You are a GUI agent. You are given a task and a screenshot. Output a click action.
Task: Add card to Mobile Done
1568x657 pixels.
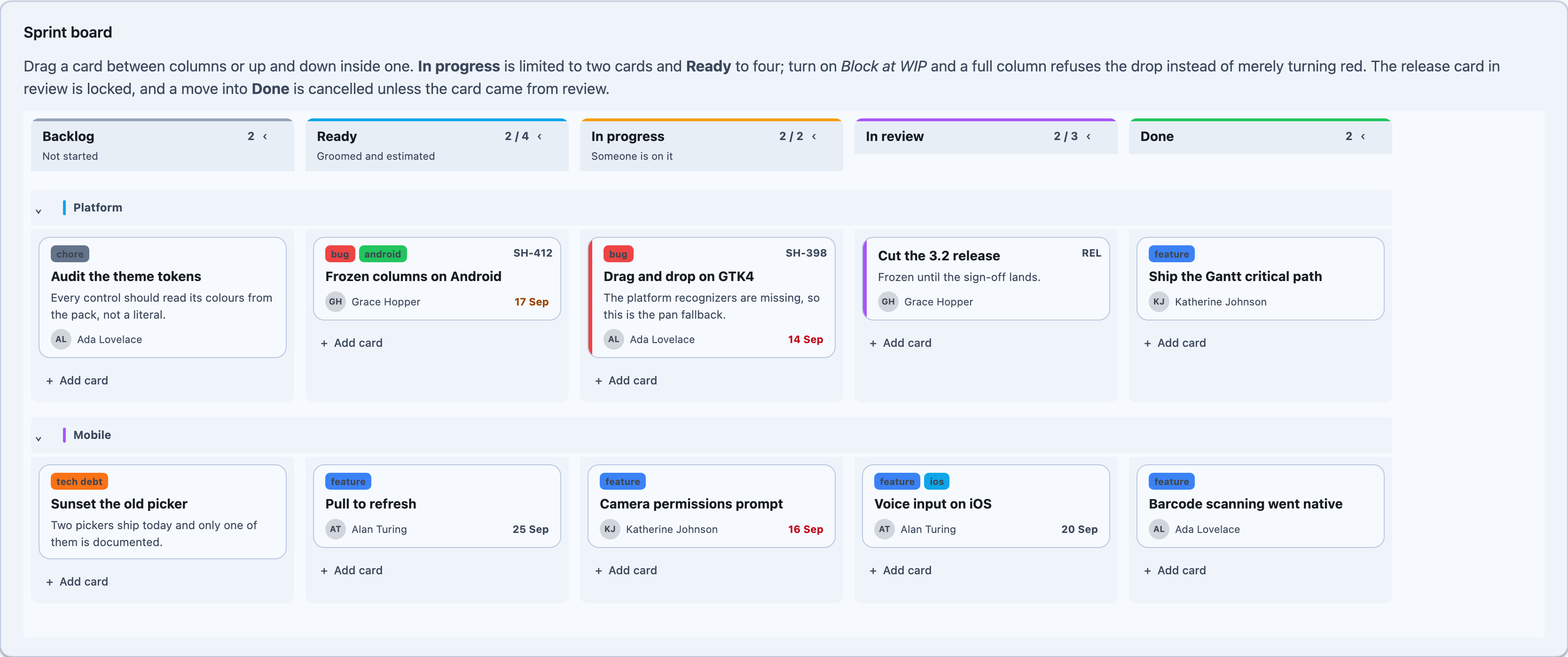coord(1176,570)
